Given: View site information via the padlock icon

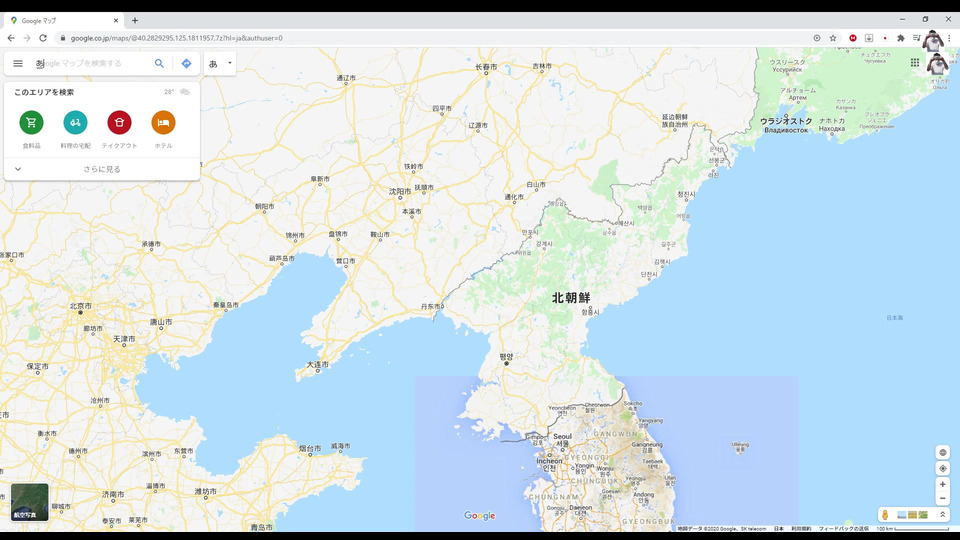Looking at the screenshot, I should (x=62, y=38).
